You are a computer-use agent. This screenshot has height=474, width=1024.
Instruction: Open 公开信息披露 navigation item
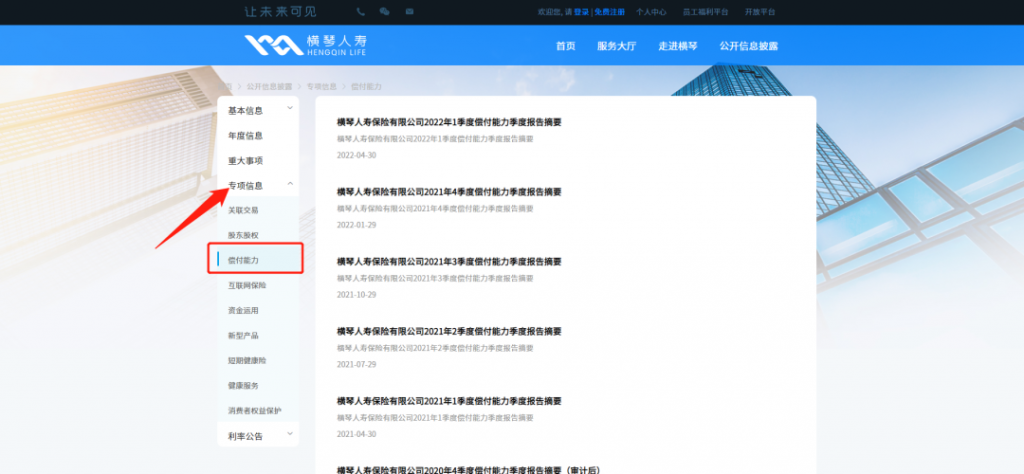coord(749,46)
